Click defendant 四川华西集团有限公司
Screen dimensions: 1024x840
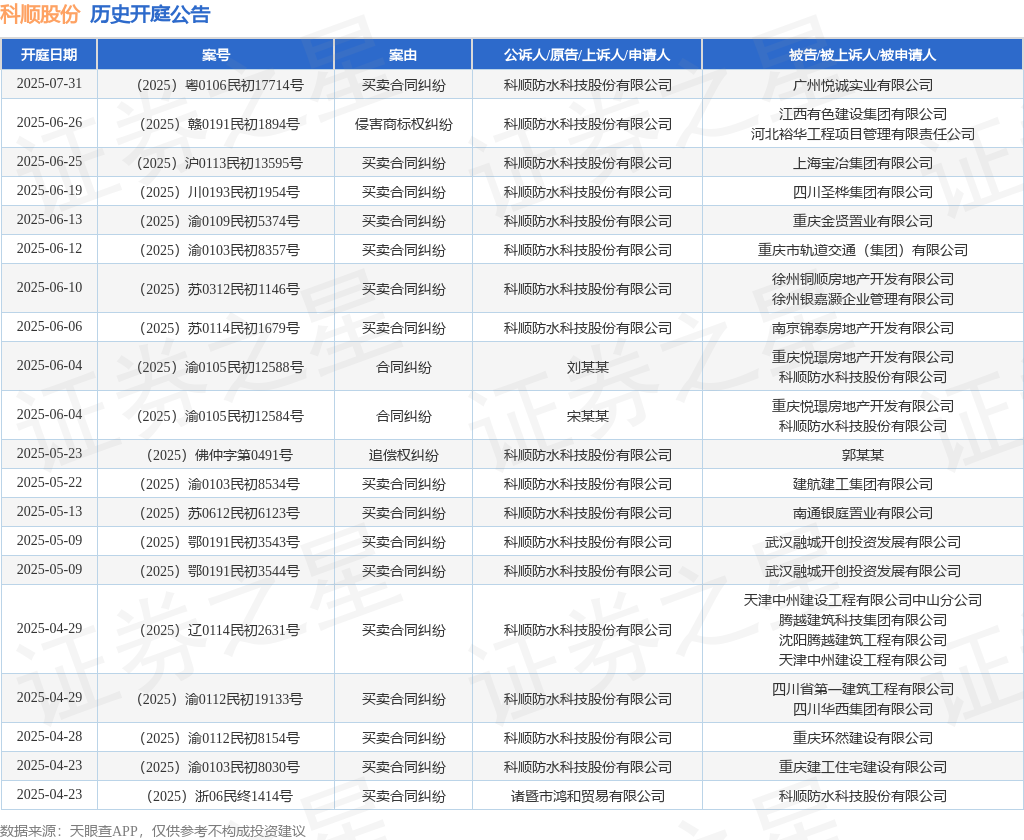[x=862, y=709]
